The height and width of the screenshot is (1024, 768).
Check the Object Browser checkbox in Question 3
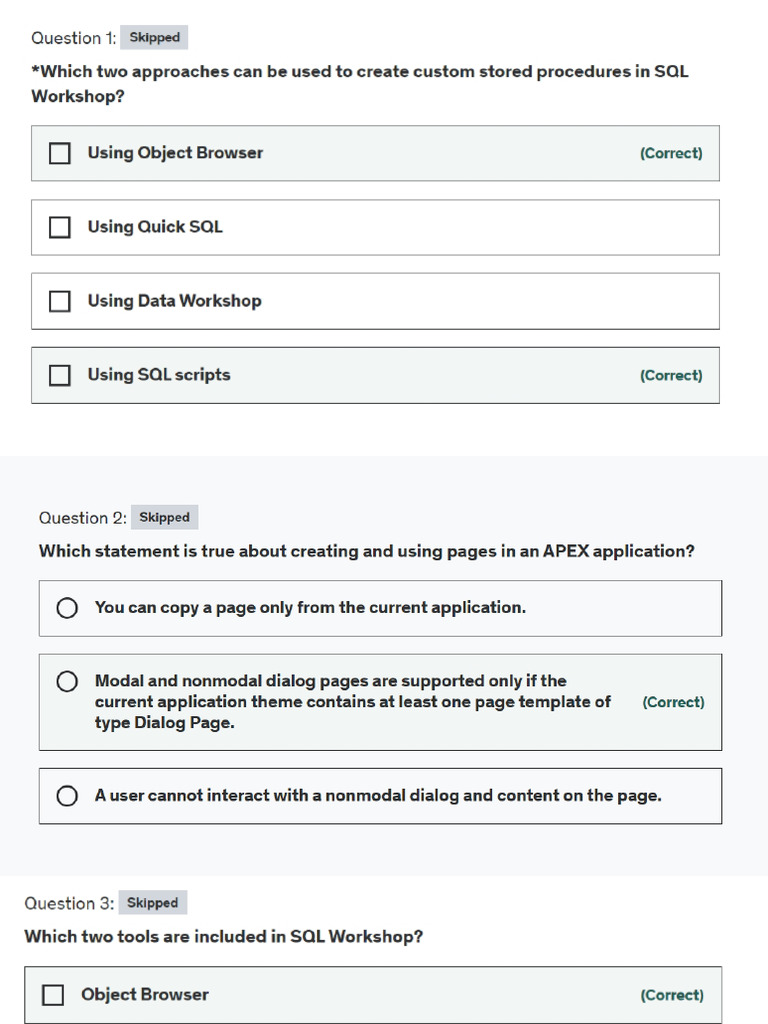pos(53,995)
